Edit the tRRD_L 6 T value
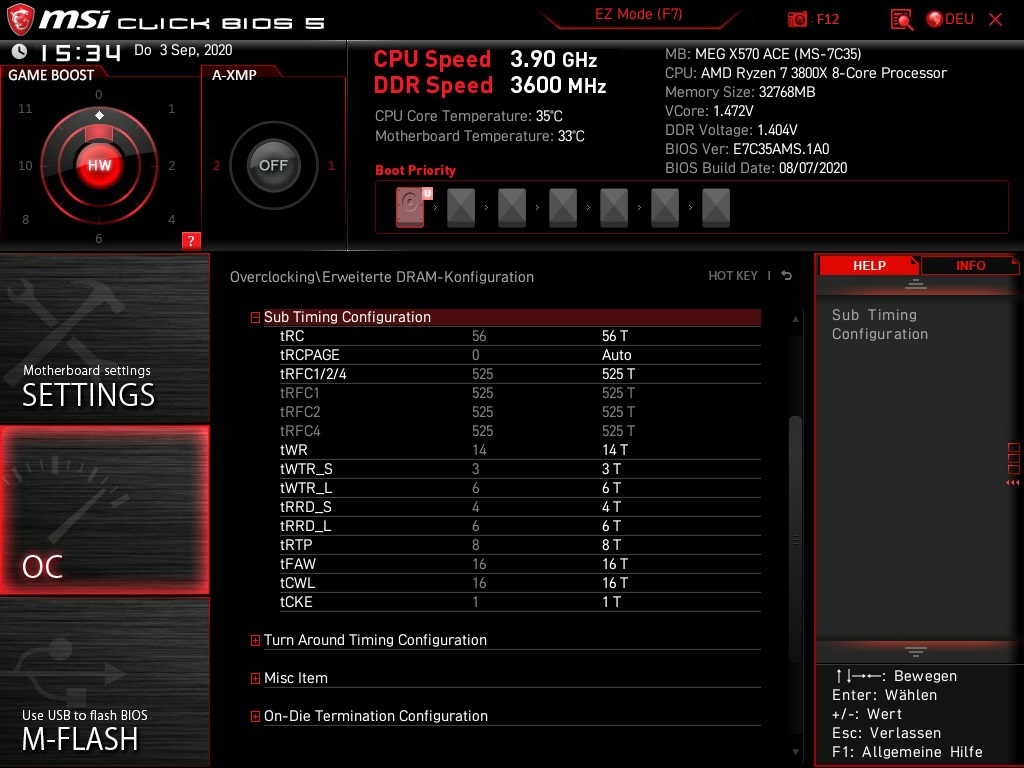The height and width of the screenshot is (768, 1024). coord(611,526)
